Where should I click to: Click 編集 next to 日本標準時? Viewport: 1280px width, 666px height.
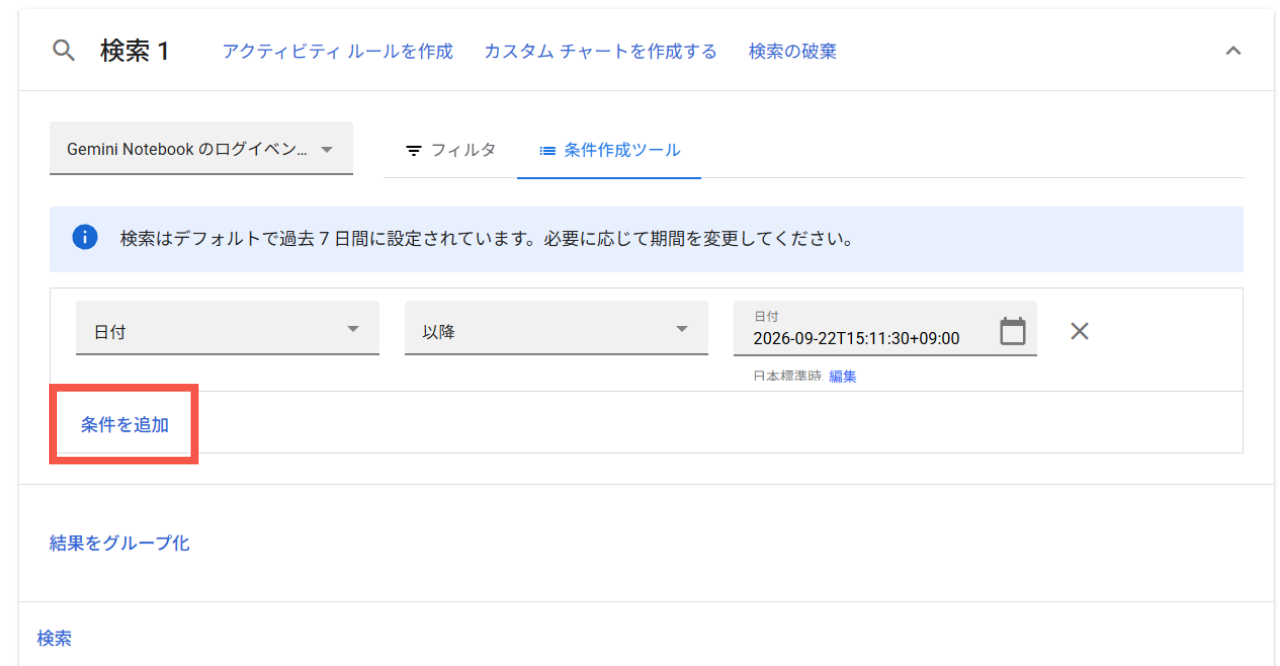click(842, 377)
